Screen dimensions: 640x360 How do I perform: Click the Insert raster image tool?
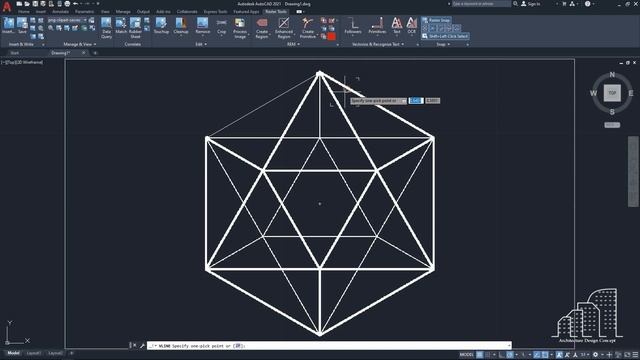(x=9, y=25)
